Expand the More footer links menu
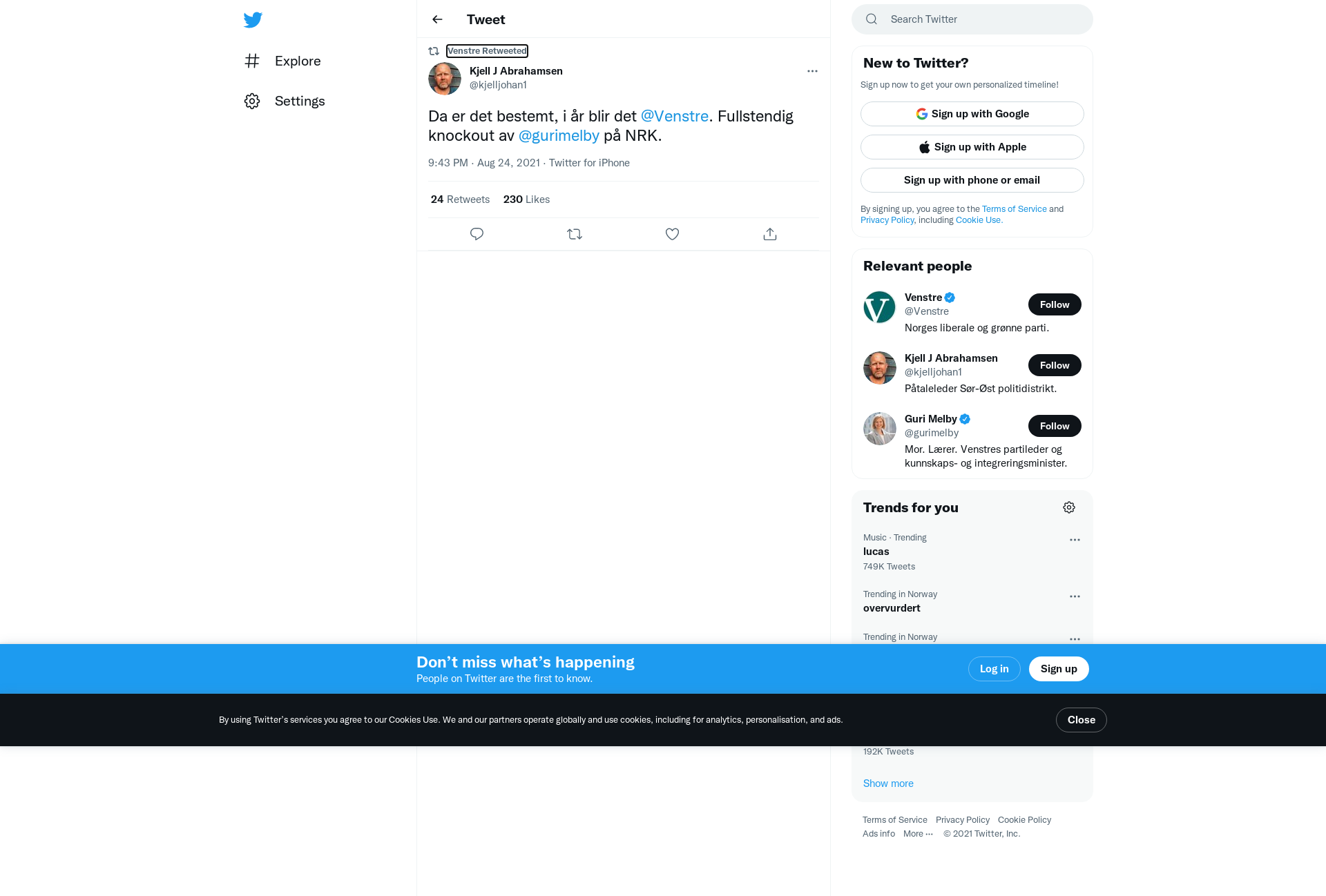This screenshot has height=896, width=1326. [918, 834]
